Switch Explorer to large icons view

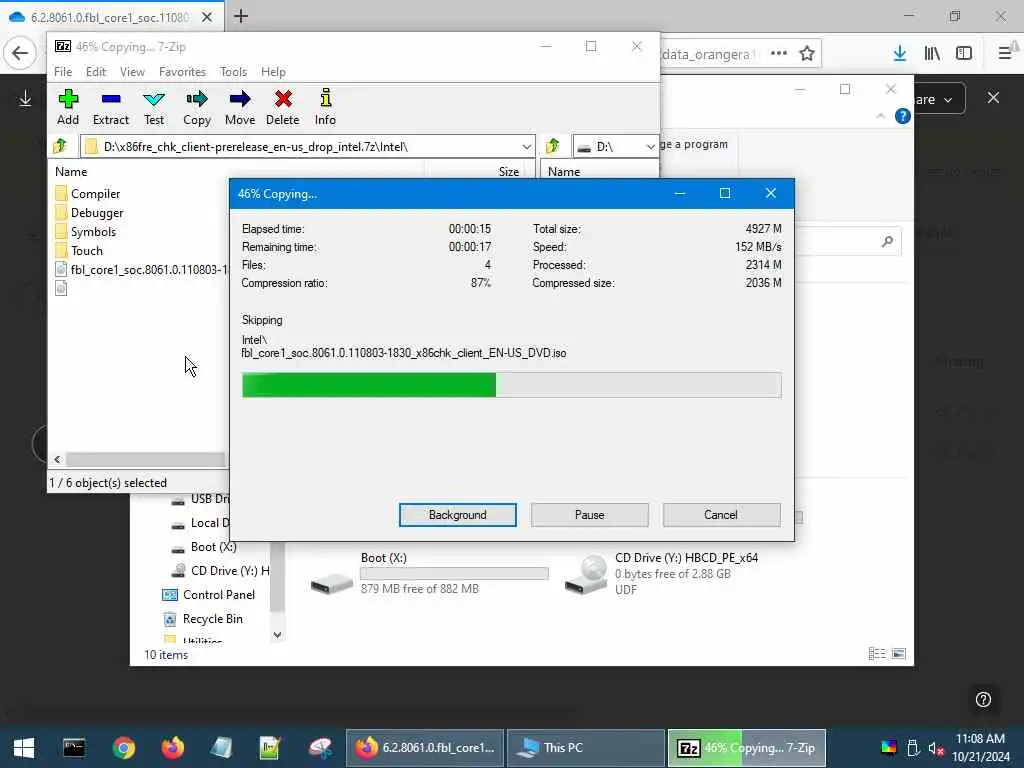pyautogui.click(x=899, y=654)
